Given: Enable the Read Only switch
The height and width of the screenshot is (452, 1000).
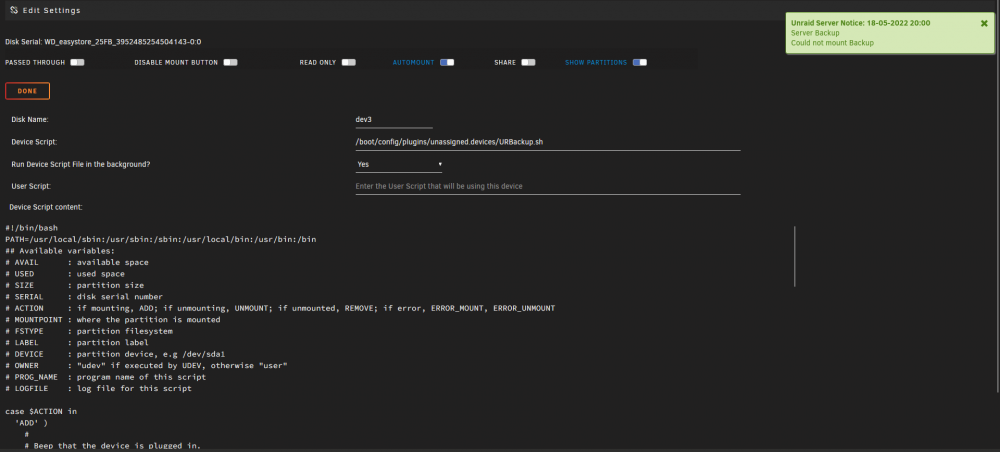Looking at the screenshot, I should [348, 62].
